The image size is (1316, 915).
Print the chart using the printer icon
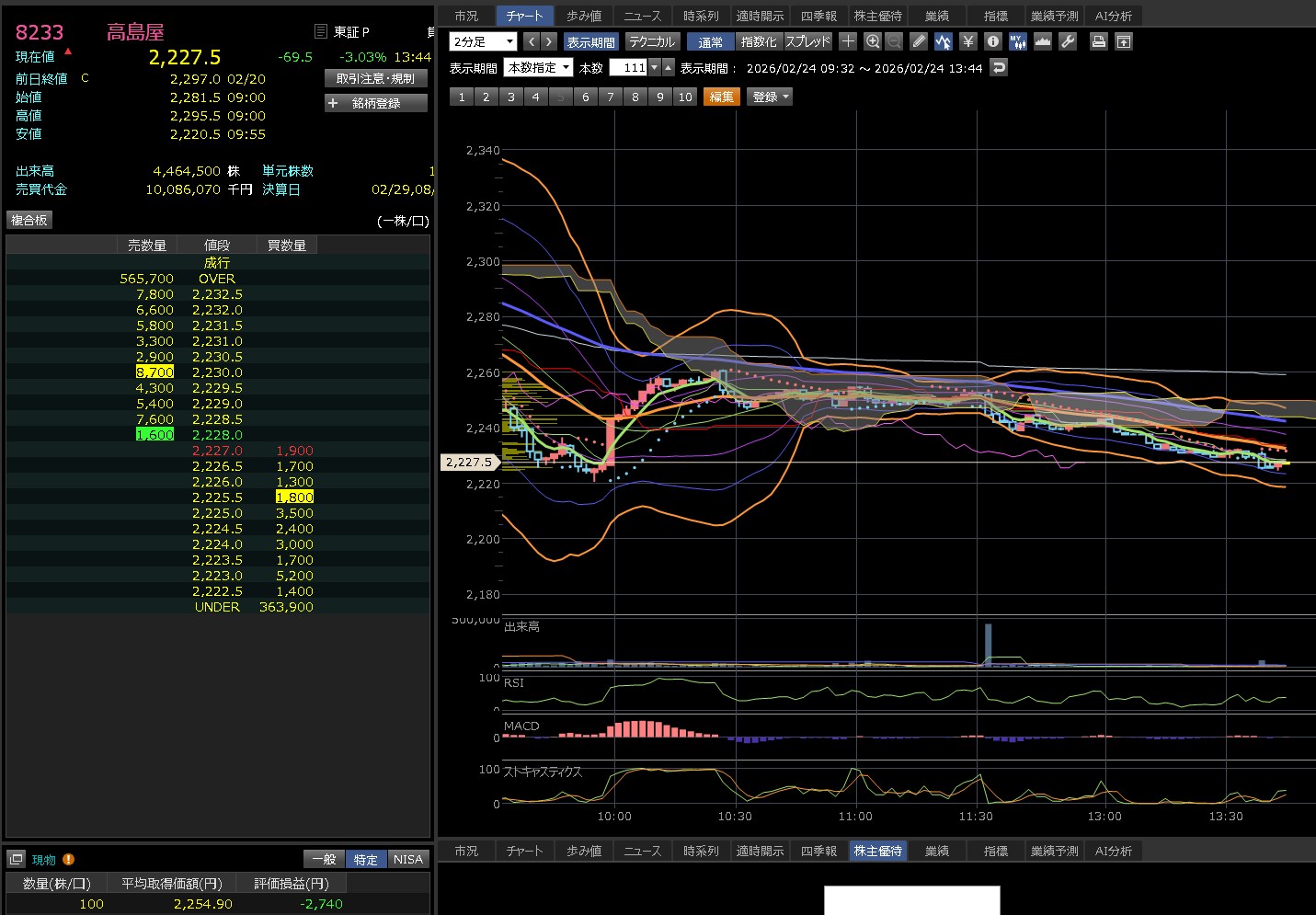click(x=1098, y=41)
